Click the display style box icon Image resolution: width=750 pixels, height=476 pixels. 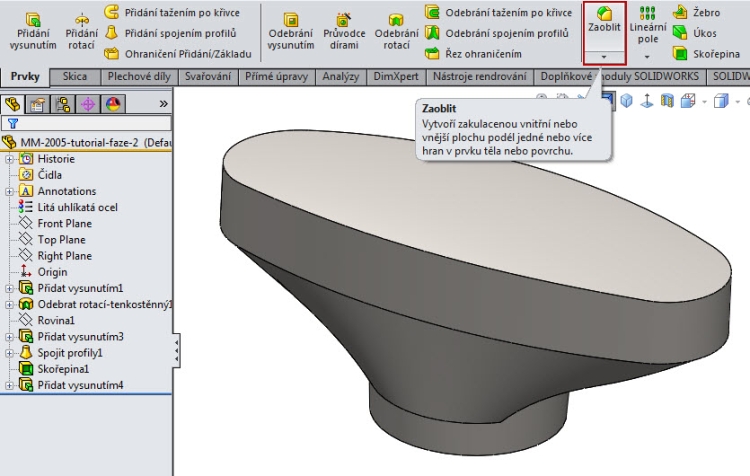point(720,100)
